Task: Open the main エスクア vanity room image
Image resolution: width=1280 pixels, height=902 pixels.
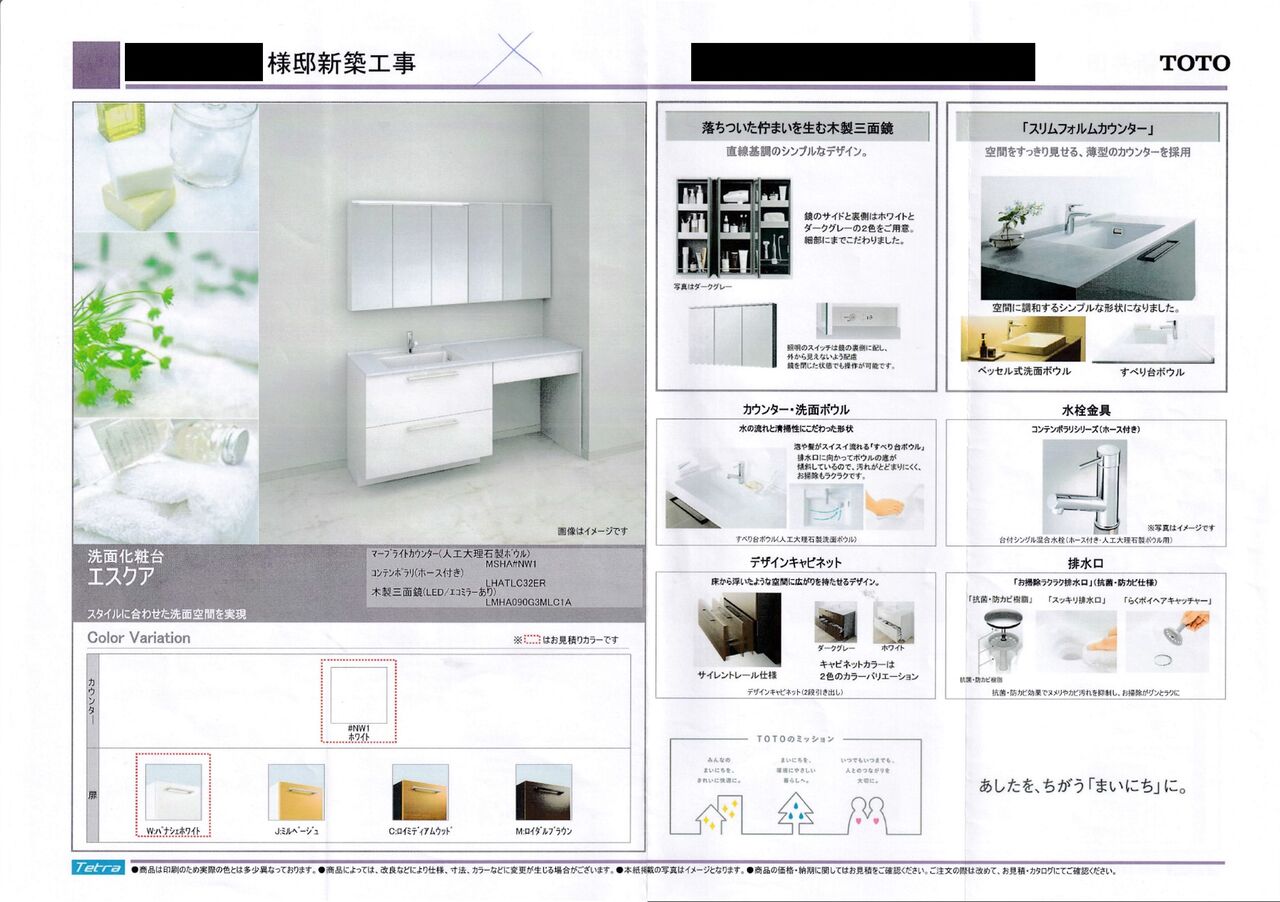Action: coord(452,323)
